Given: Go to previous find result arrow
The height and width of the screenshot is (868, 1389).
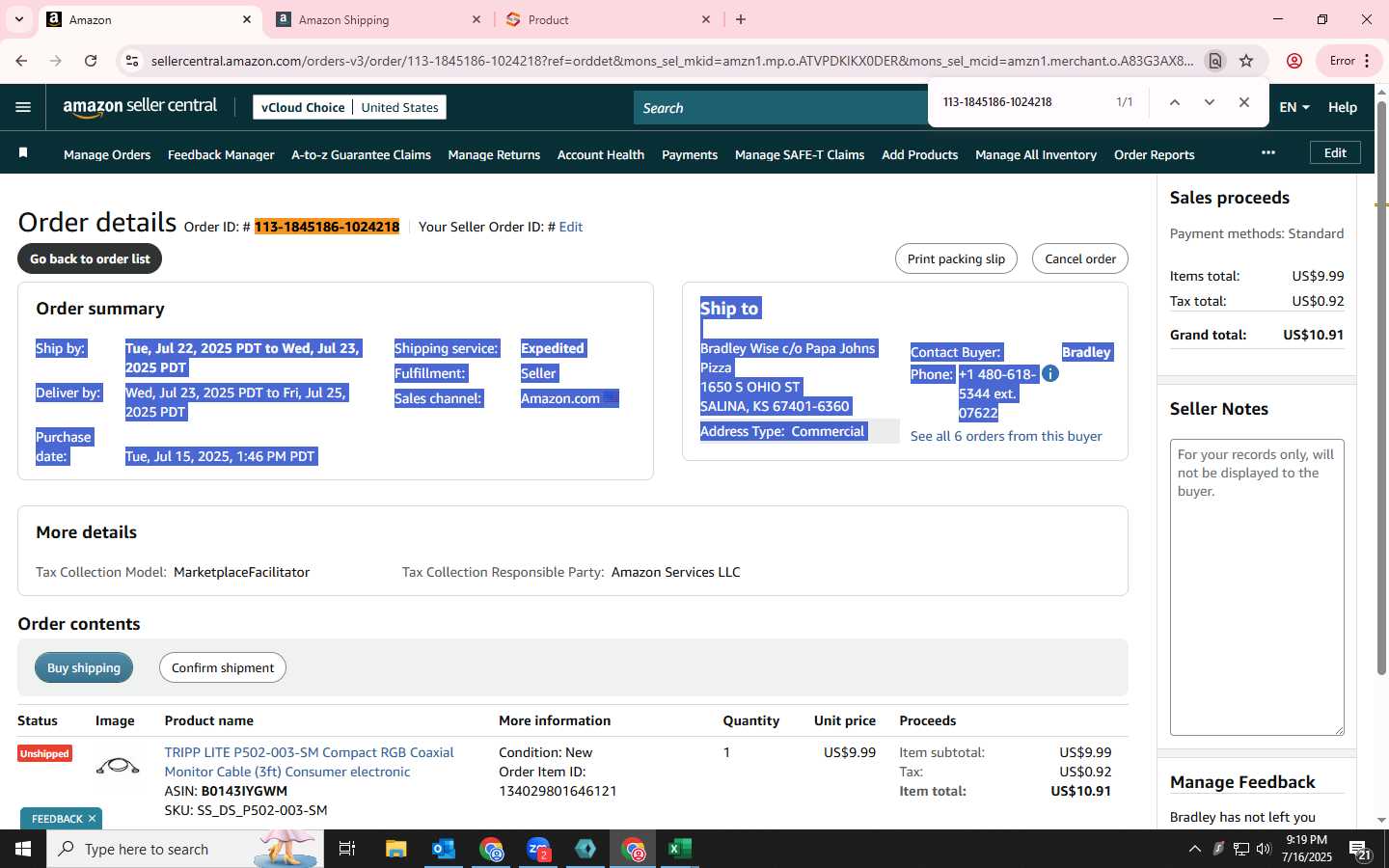Looking at the screenshot, I should click(x=1174, y=102).
